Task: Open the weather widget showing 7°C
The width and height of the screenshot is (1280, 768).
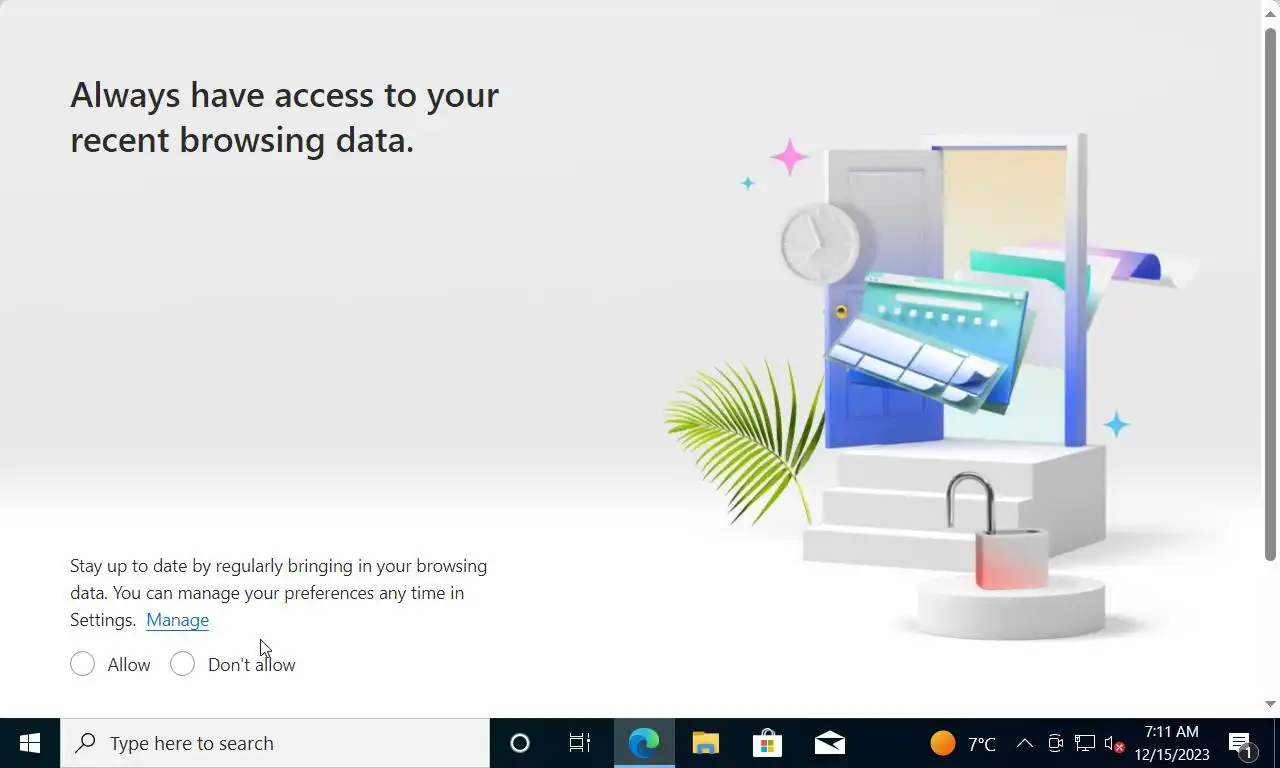Action: pyautogui.click(x=963, y=743)
